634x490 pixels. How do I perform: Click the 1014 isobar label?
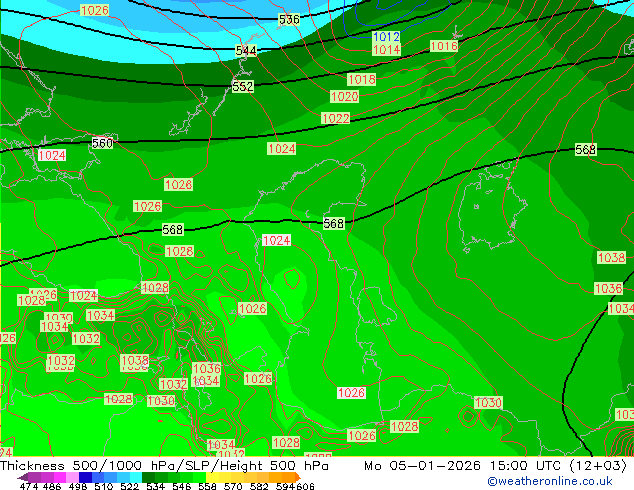(386, 50)
